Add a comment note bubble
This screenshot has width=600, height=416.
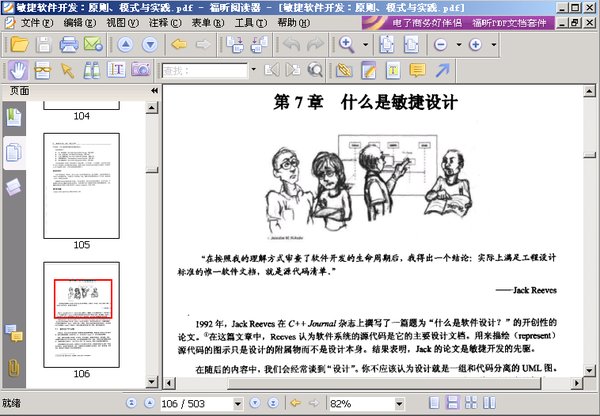pos(417,70)
